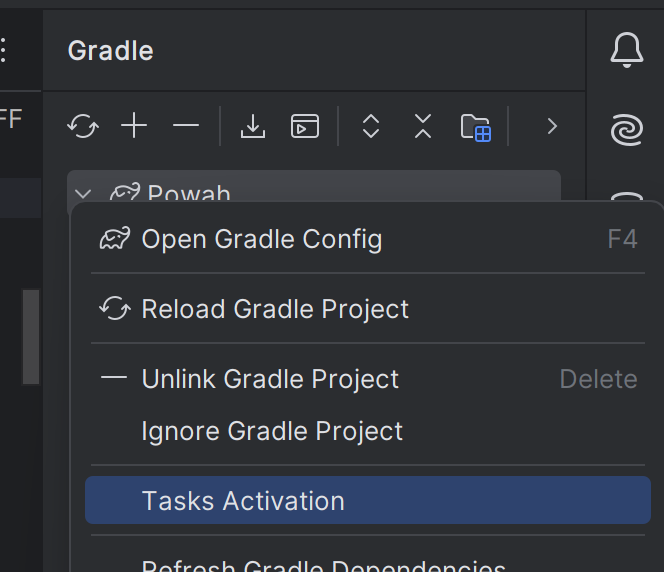664x572 pixels.
Task: Click the minus icon in Gradle toolbar
Action: (x=186, y=126)
